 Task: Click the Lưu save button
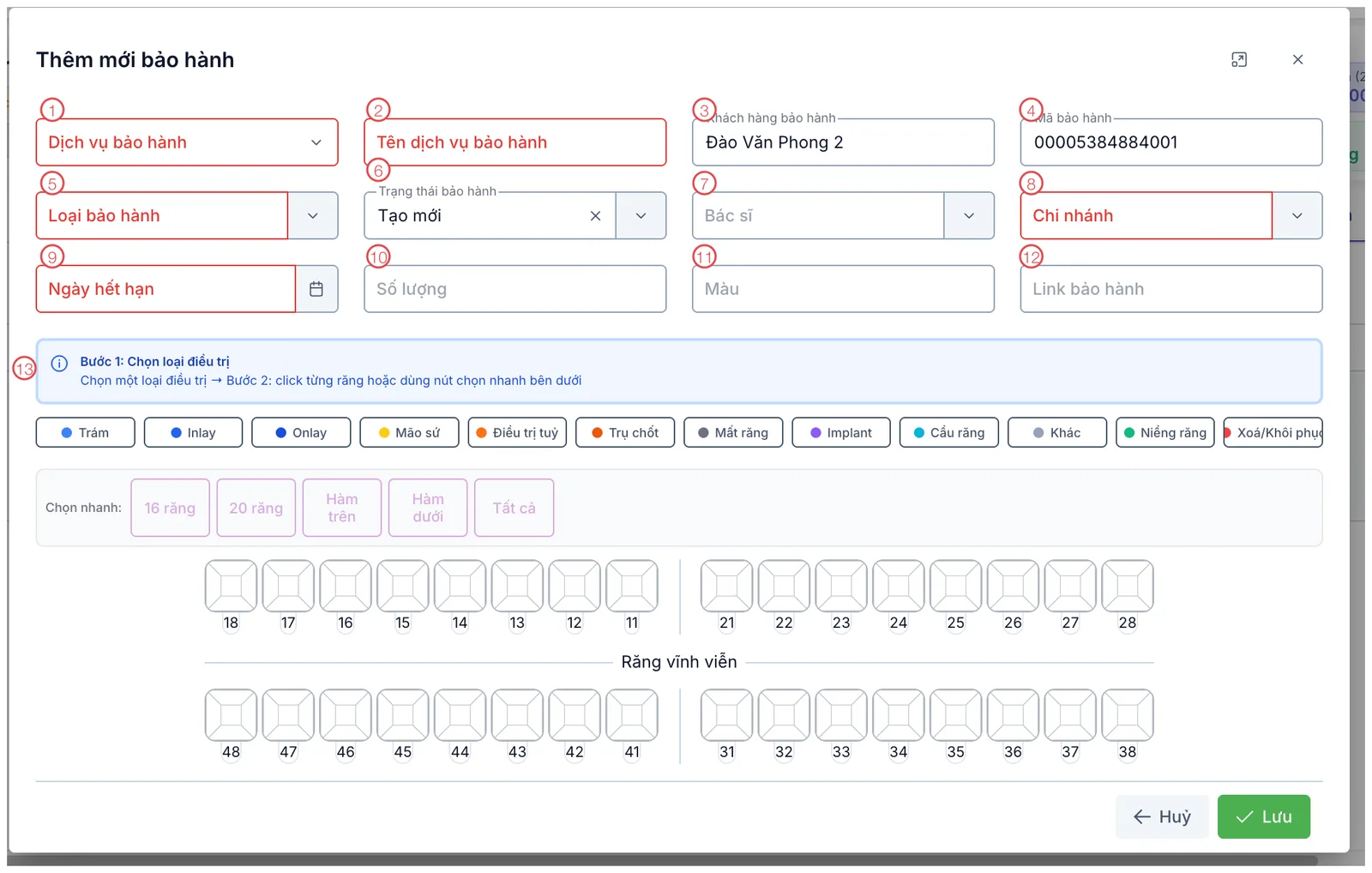point(1264,816)
